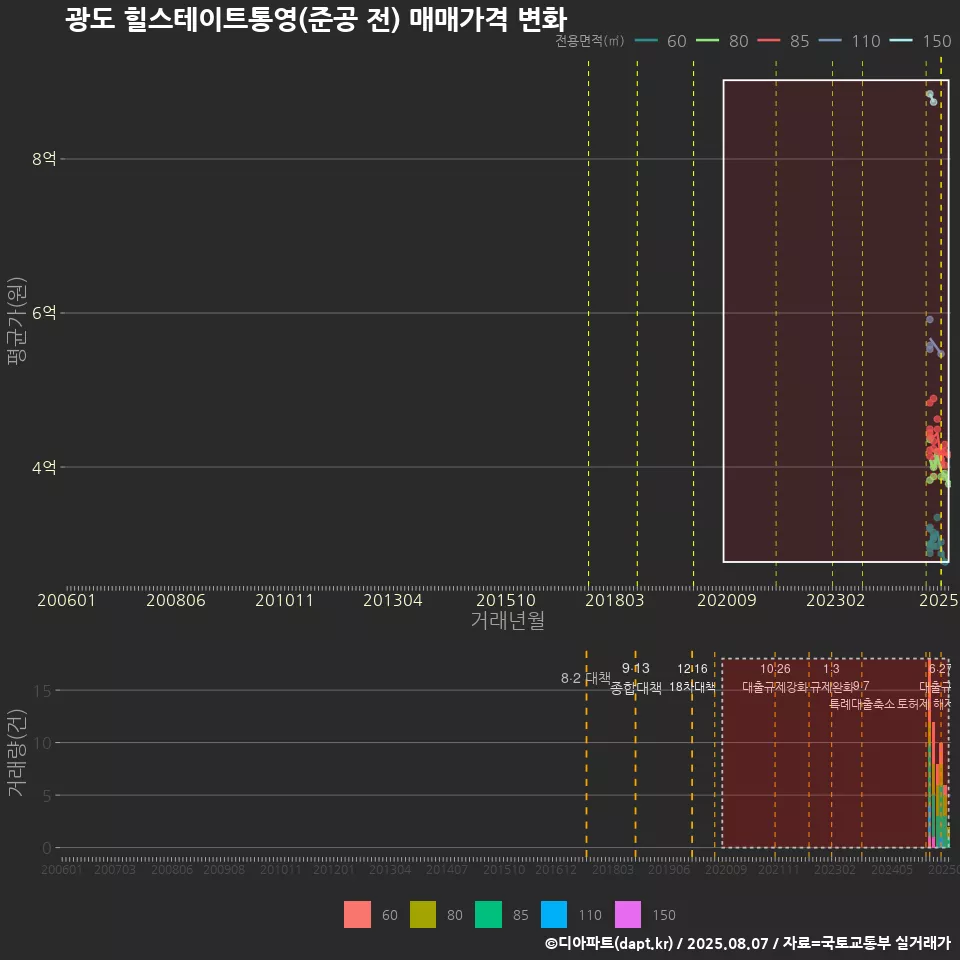The width and height of the screenshot is (960, 960).
Task: Click the '2025.08.07' date in the footer
Action: coord(727,943)
